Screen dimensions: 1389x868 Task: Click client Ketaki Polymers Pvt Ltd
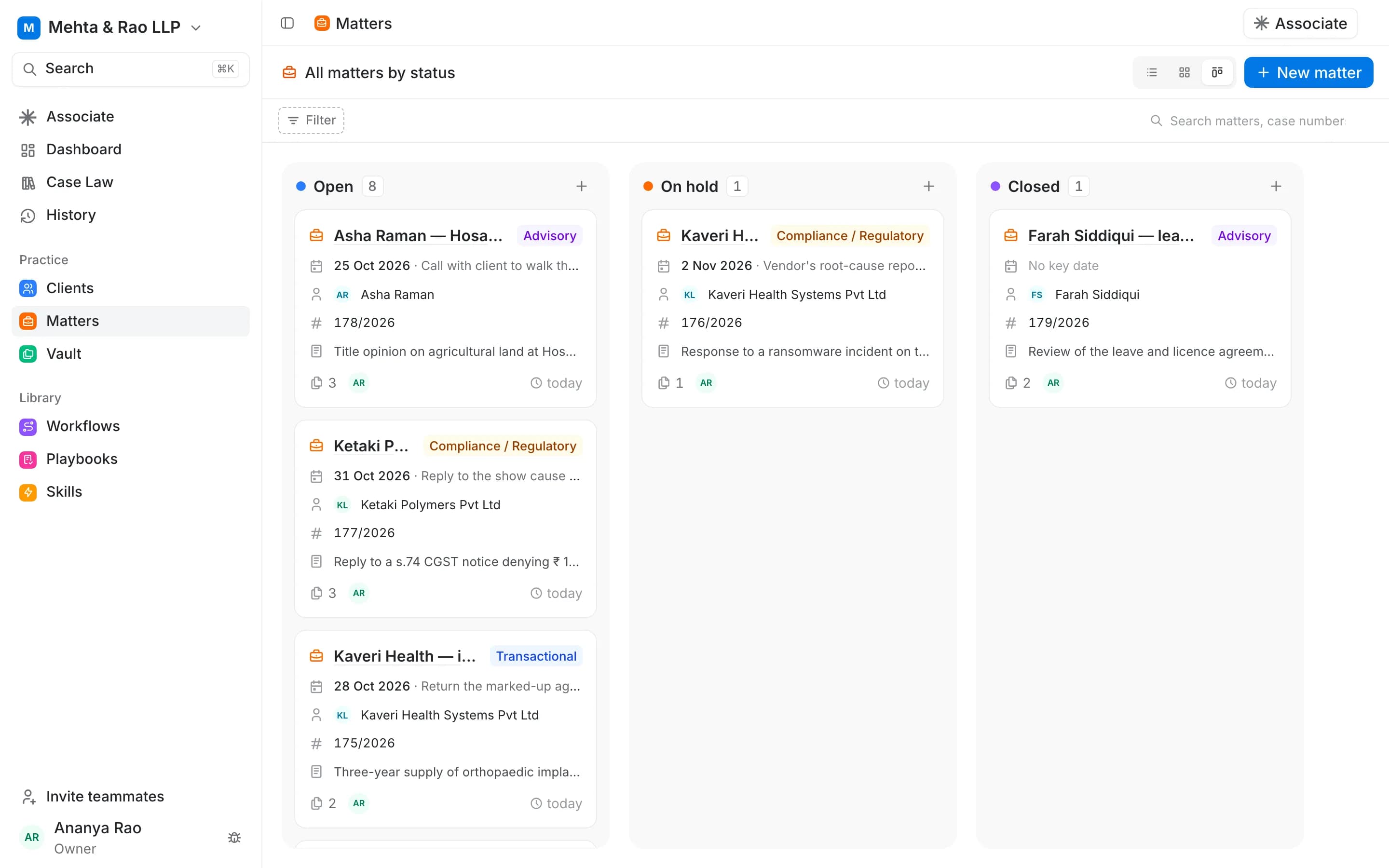coord(431,504)
